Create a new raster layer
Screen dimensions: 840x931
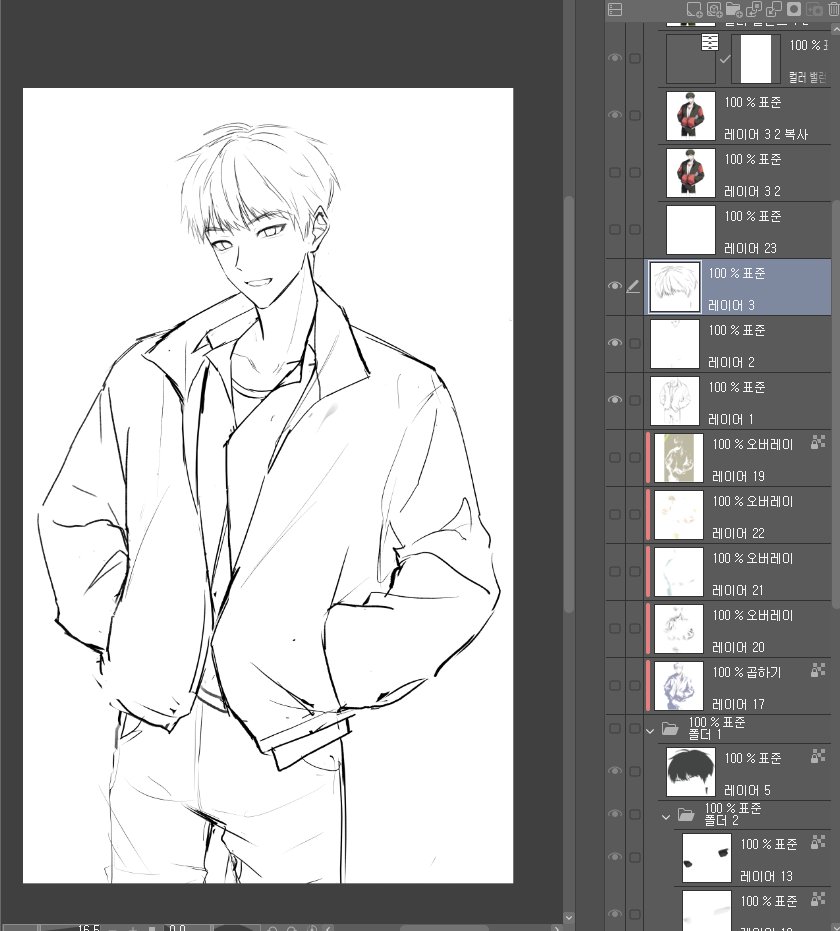693,10
